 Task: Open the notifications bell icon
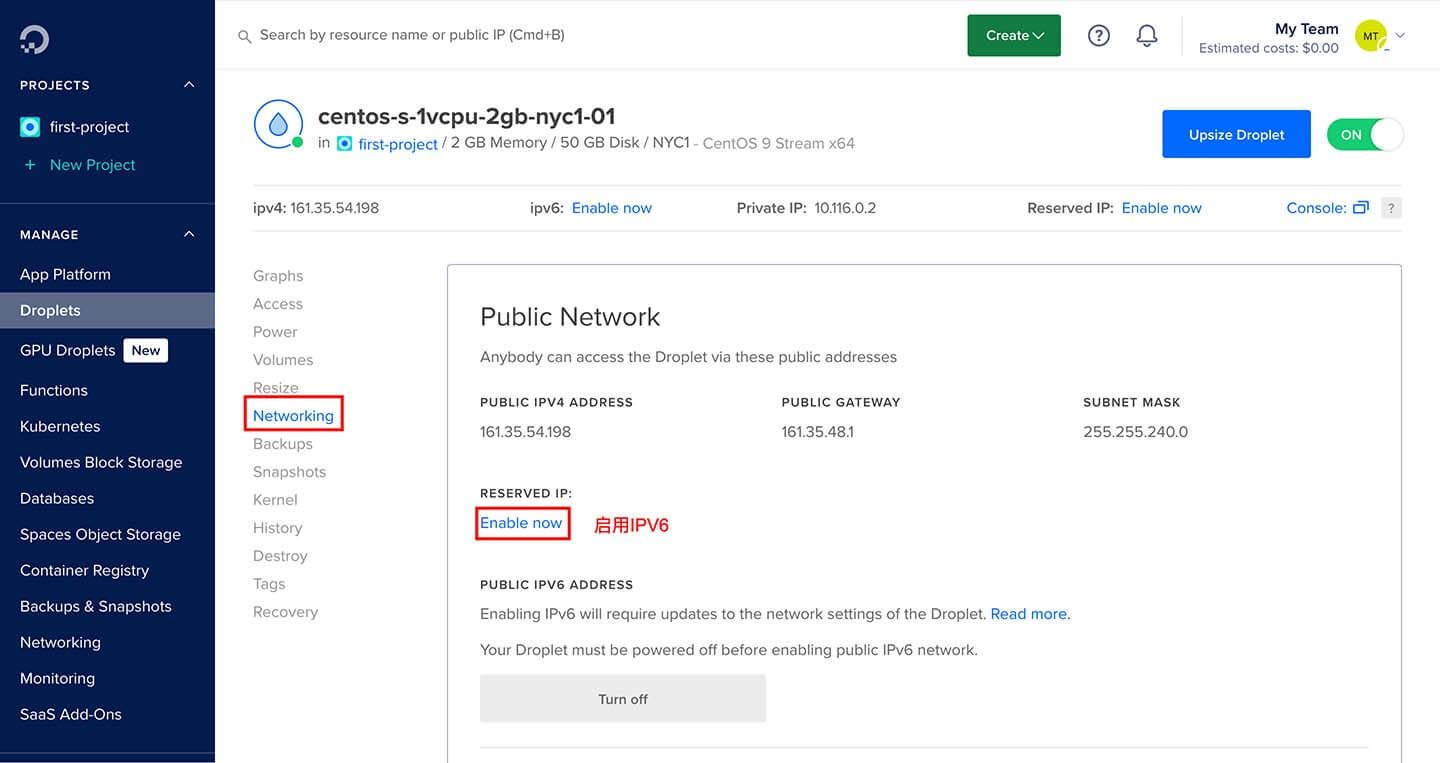1147,36
